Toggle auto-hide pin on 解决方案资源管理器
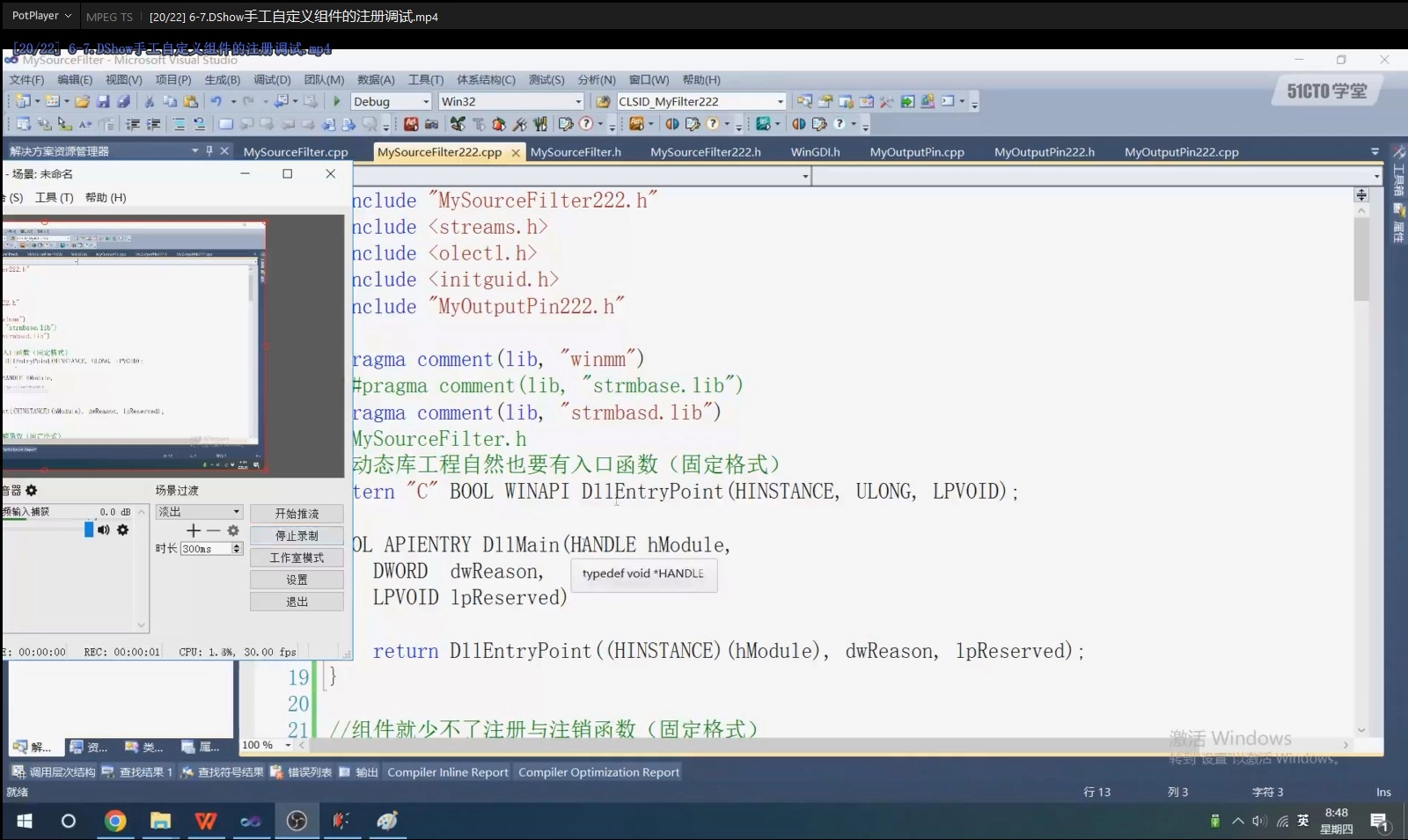1408x840 pixels. (209, 150)
